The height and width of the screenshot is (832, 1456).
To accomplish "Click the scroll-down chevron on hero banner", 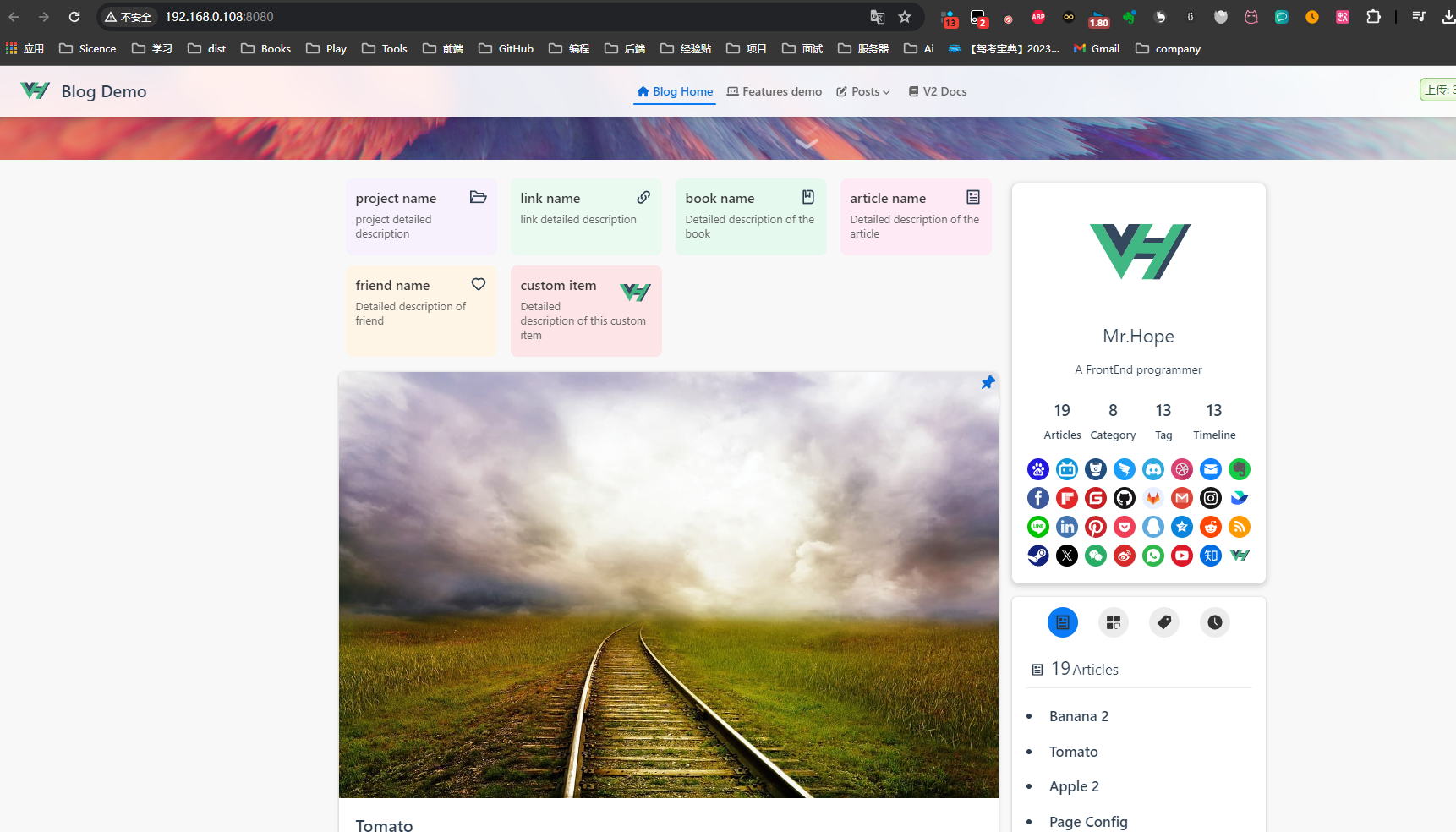I will click(x=807, y=143).
